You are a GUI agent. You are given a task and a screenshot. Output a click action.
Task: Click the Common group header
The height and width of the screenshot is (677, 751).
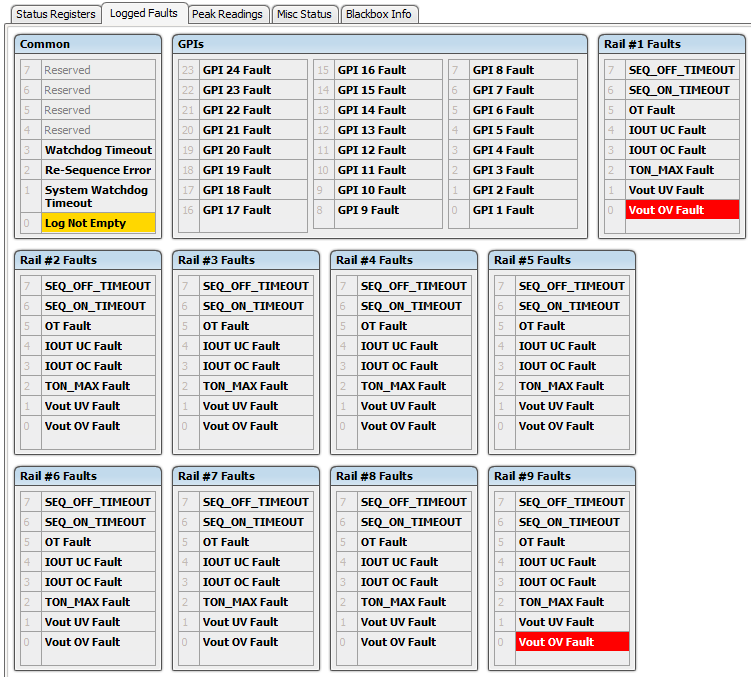coord(88,44)
